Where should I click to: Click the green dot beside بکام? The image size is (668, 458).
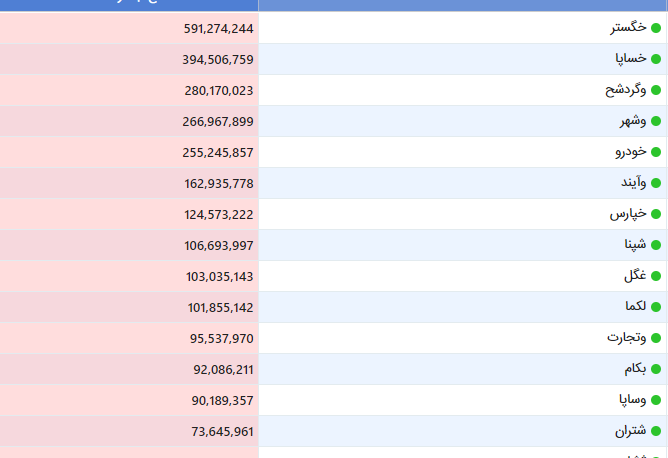(656, 369)
